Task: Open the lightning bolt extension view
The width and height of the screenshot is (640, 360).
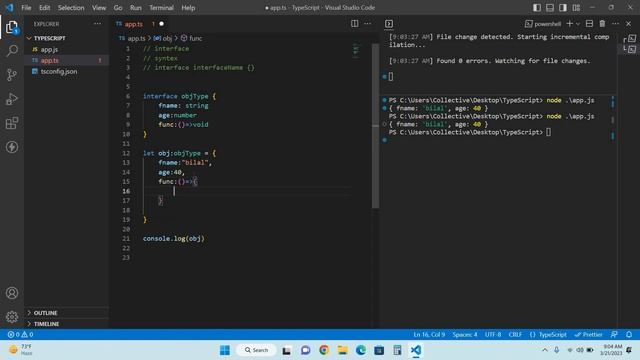Action: (12, 147)
